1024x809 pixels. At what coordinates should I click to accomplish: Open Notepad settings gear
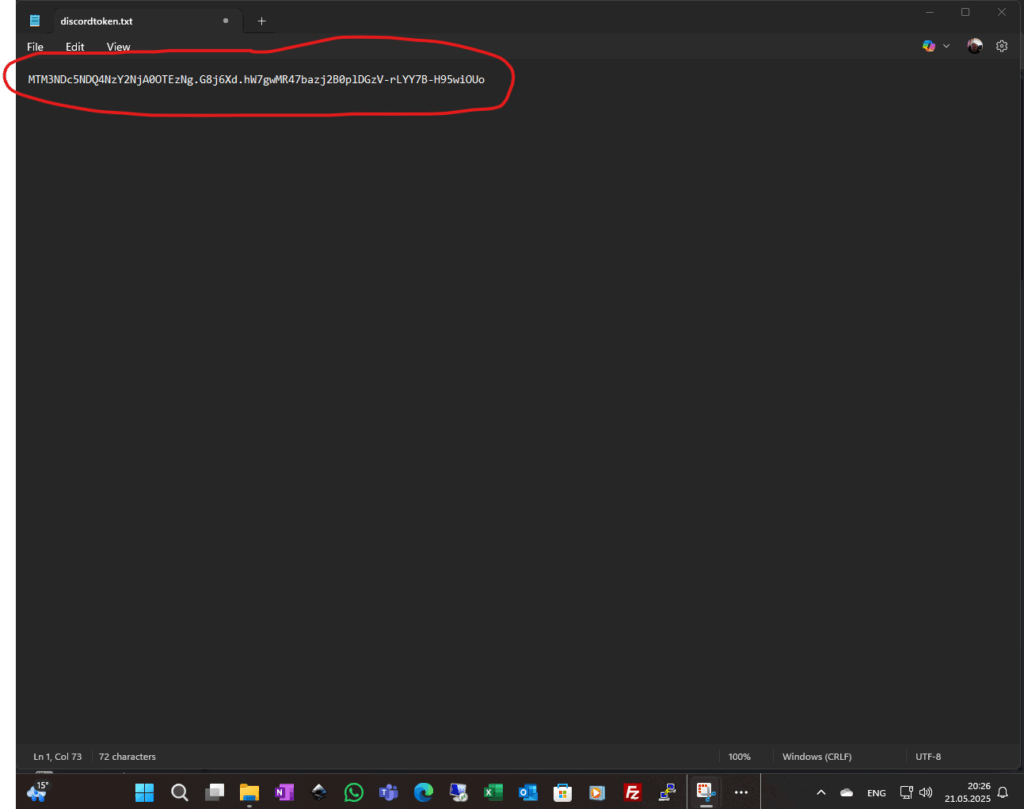coord(1002,46)
